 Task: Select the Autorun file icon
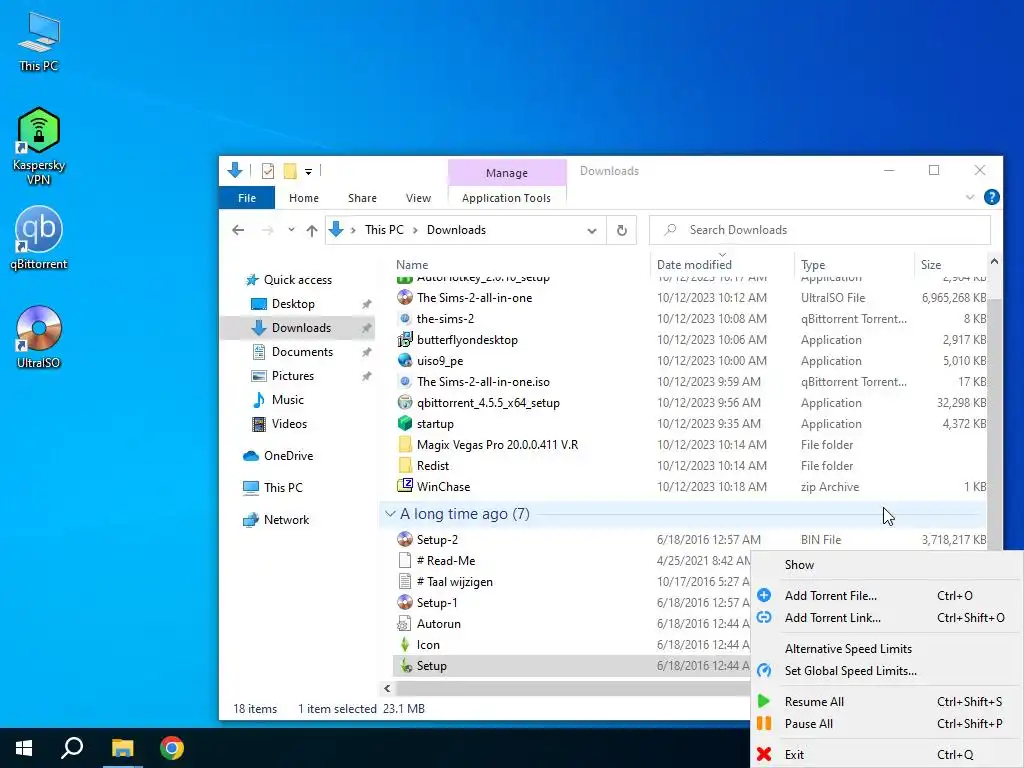pyautogui.click(x=405, y=624)
